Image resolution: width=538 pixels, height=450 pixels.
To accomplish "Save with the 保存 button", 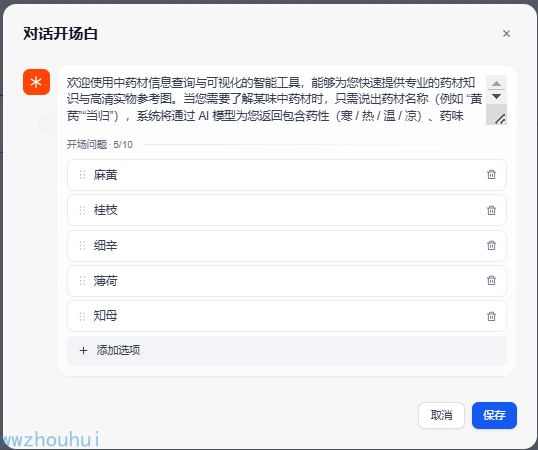I will [494, 415].
